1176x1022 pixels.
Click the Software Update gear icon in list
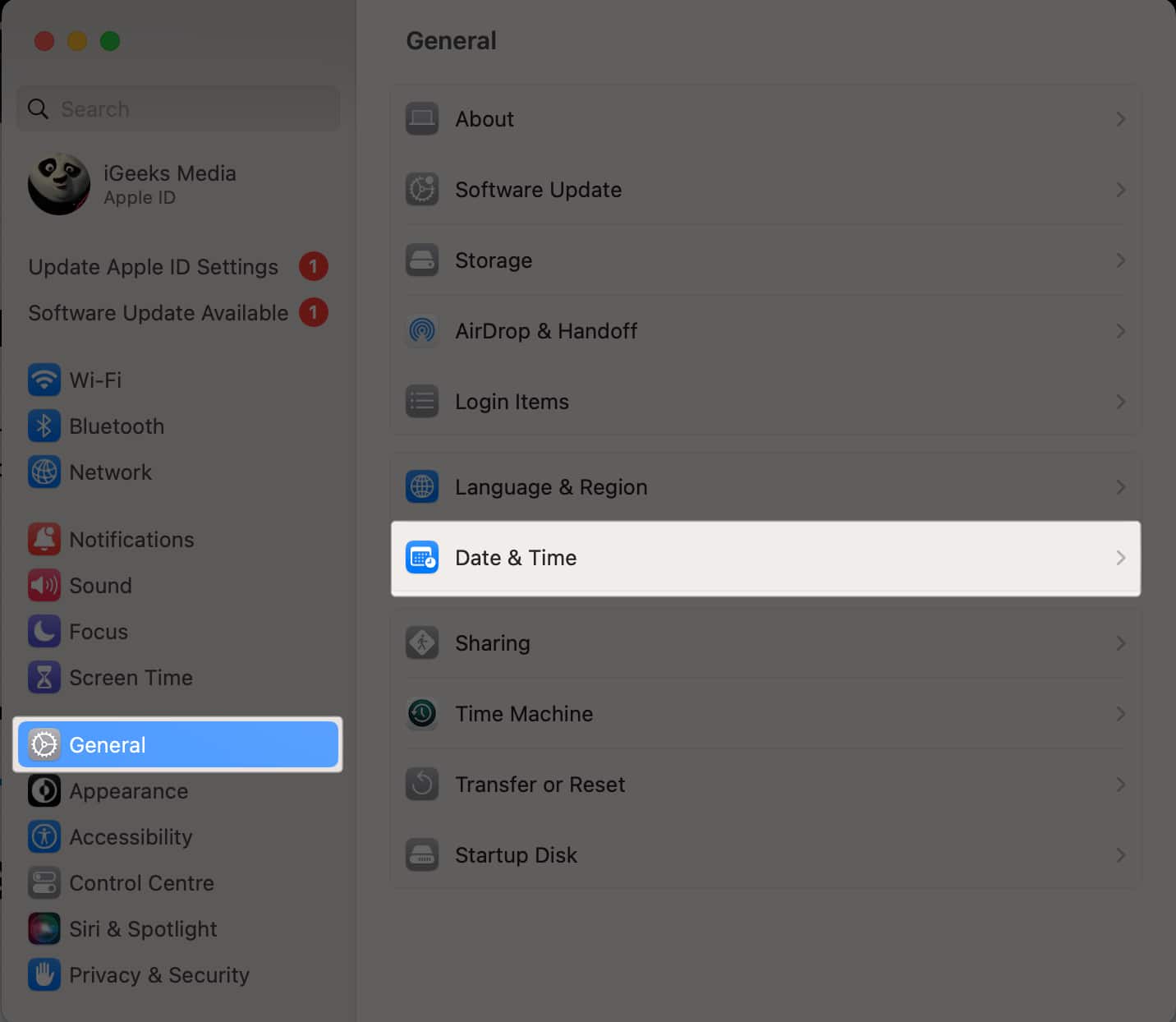coord(422,190)
